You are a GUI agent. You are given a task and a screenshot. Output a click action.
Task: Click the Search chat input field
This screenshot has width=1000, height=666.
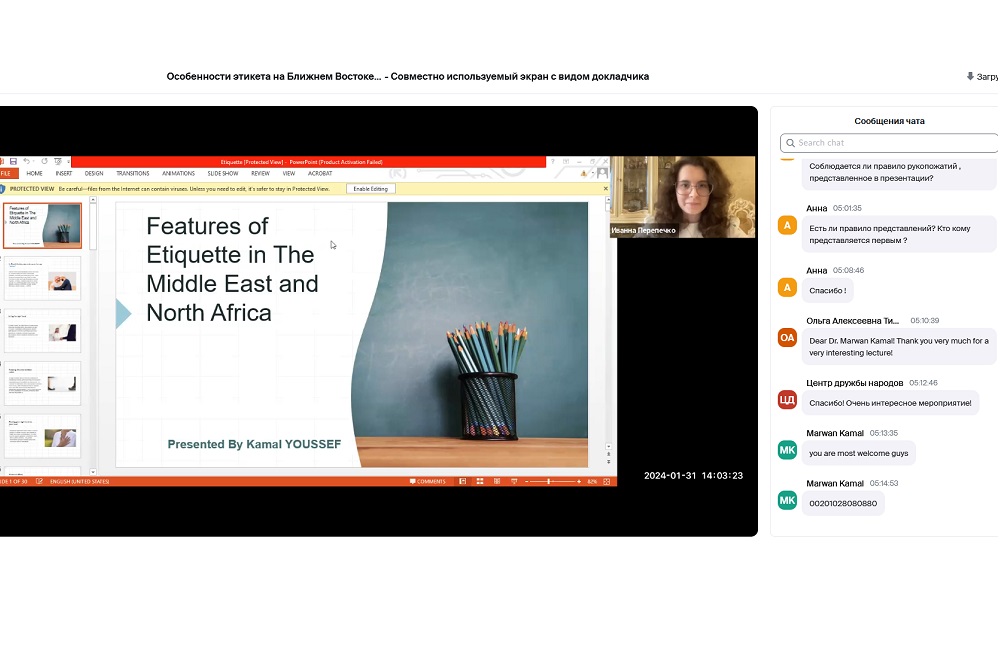coord(888,143)
